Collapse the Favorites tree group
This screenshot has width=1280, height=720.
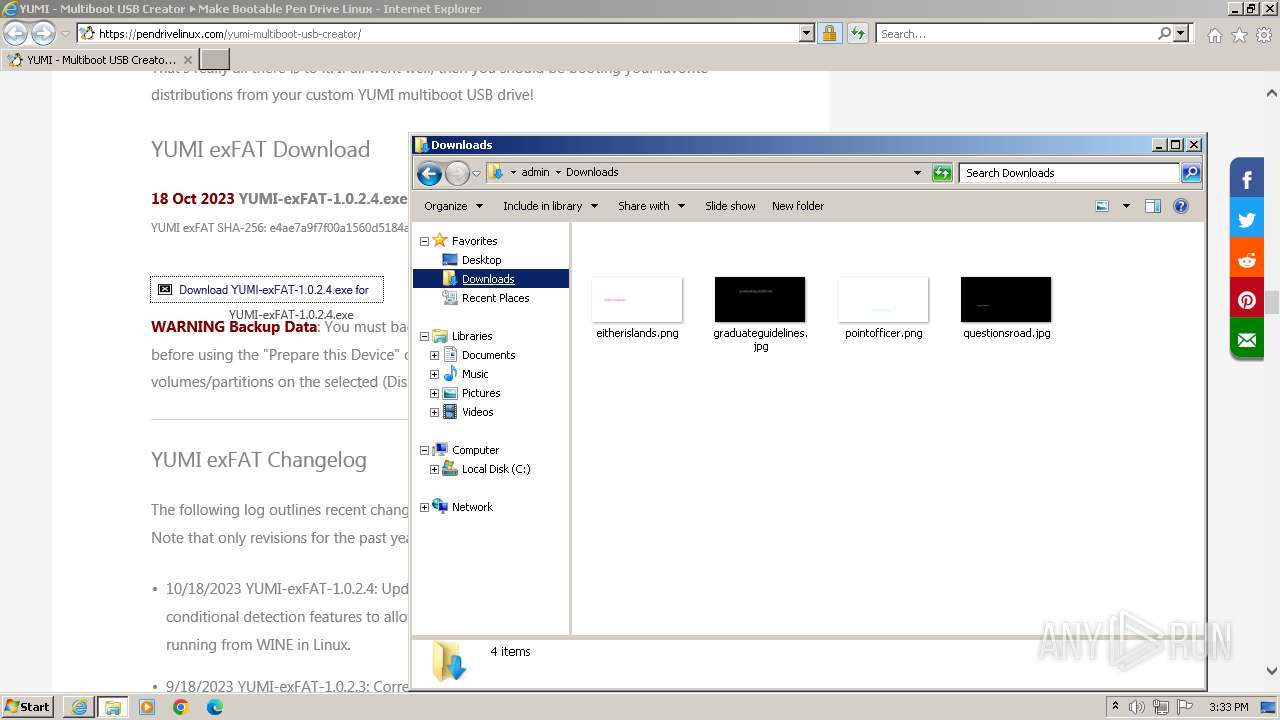click(x=424, y=241)
